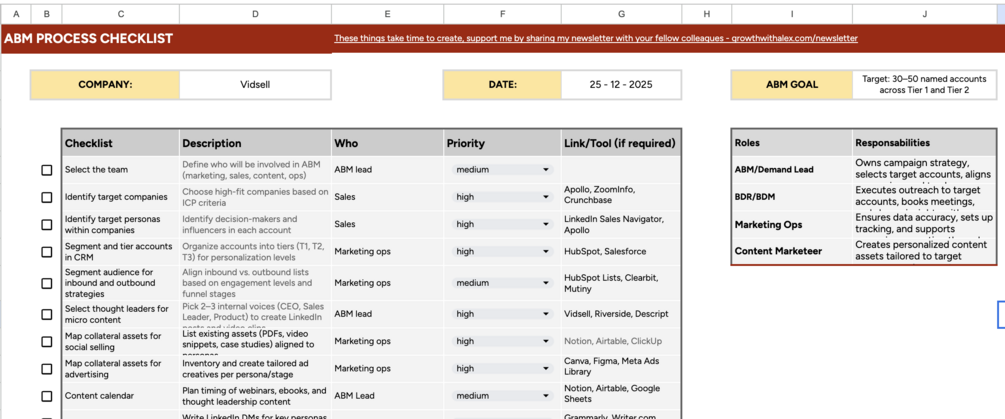Select the Who header cell
The height and width of the screenshot is (419, 1005).
[387, 143]
